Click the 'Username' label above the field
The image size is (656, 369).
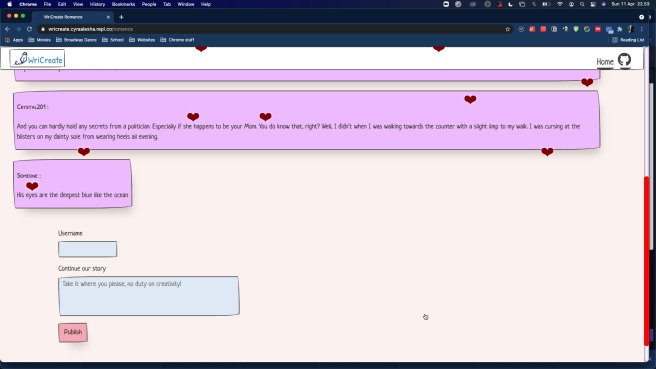(70, 233)
